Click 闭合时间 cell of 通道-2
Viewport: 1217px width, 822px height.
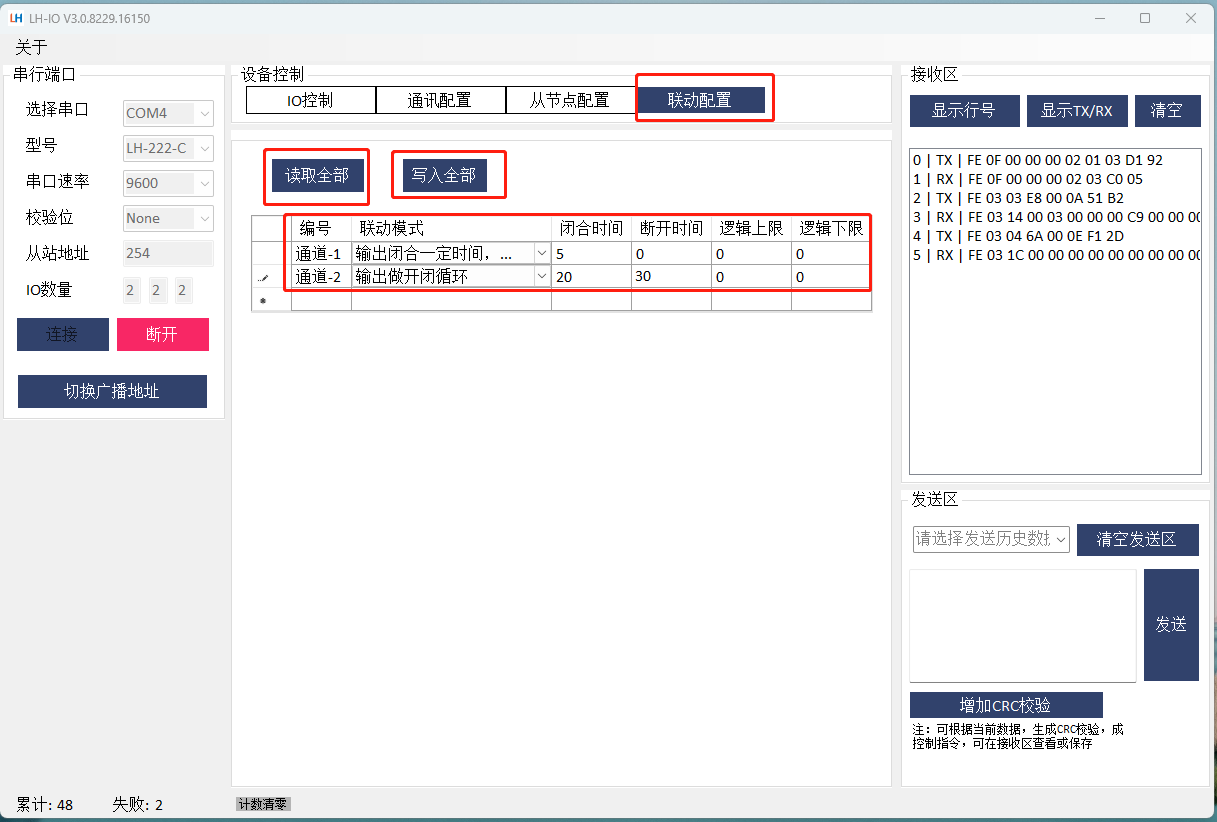coord(590,277)
